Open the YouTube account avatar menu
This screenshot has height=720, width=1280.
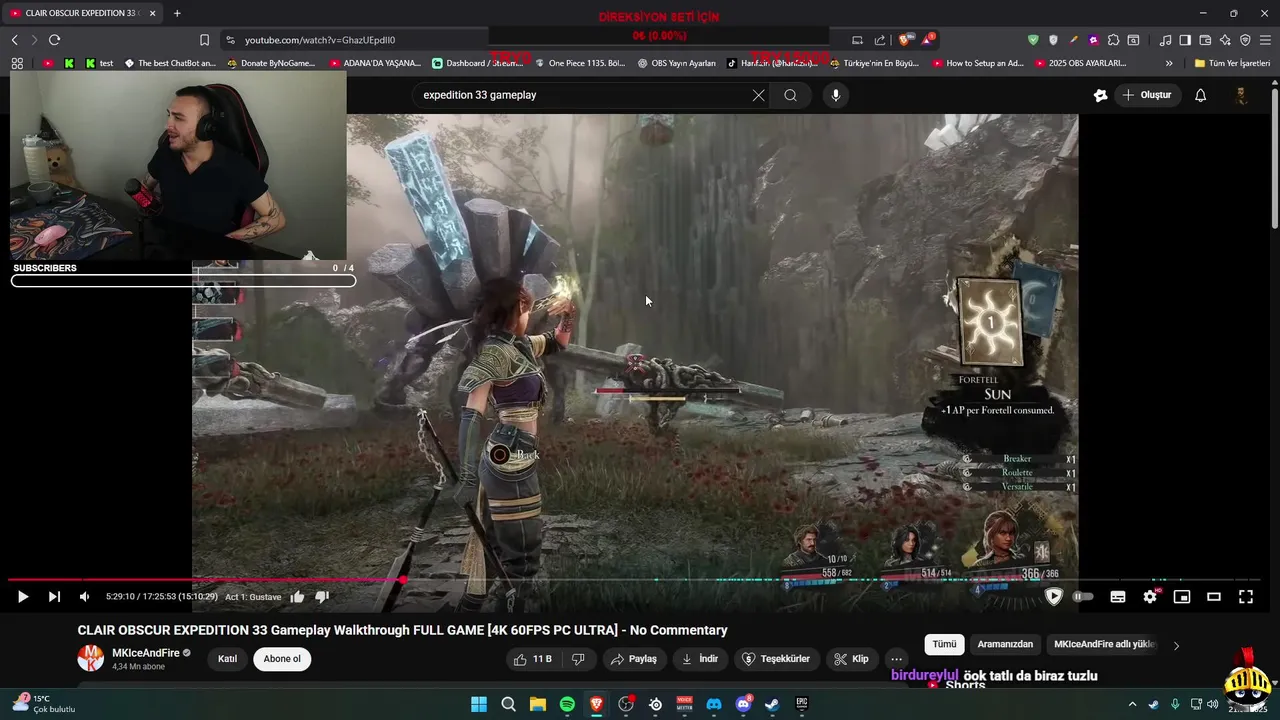[1241, 95]
